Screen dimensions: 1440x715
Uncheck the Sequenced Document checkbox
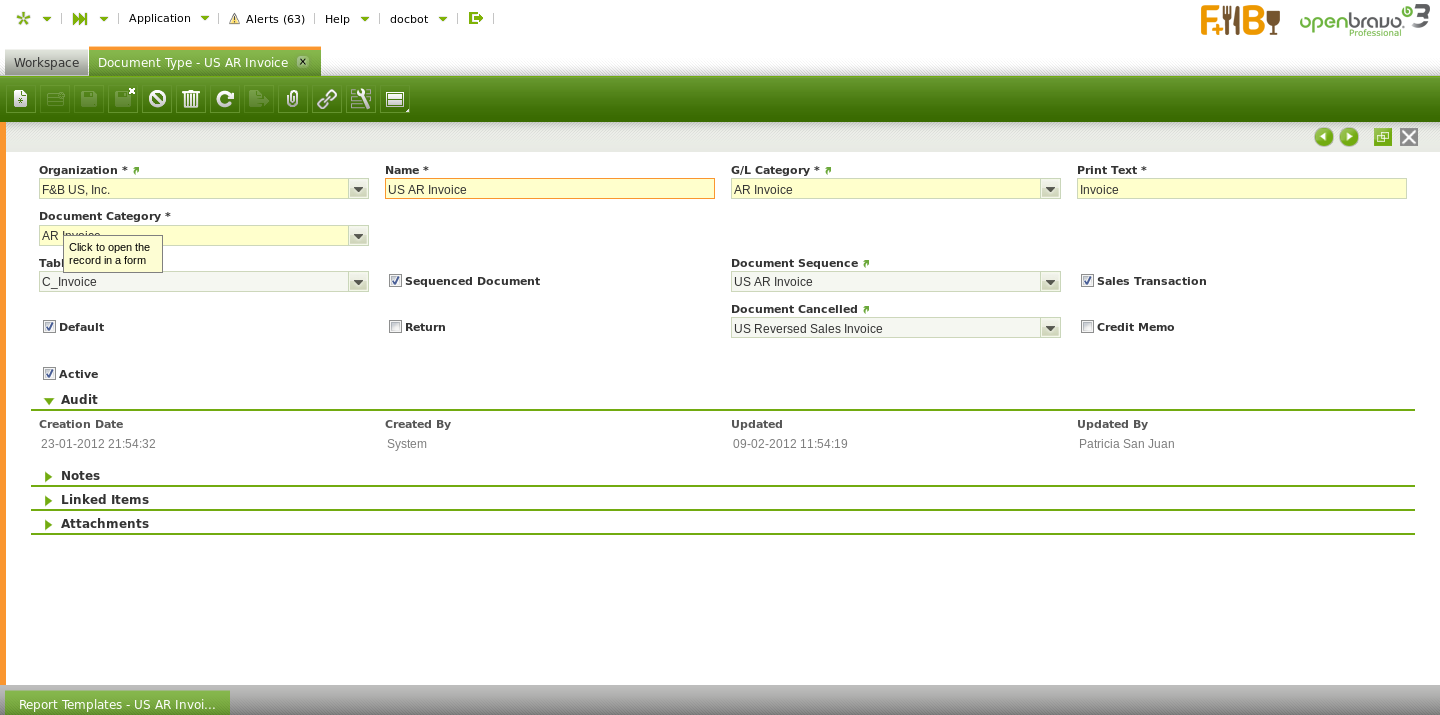[396, 281]
